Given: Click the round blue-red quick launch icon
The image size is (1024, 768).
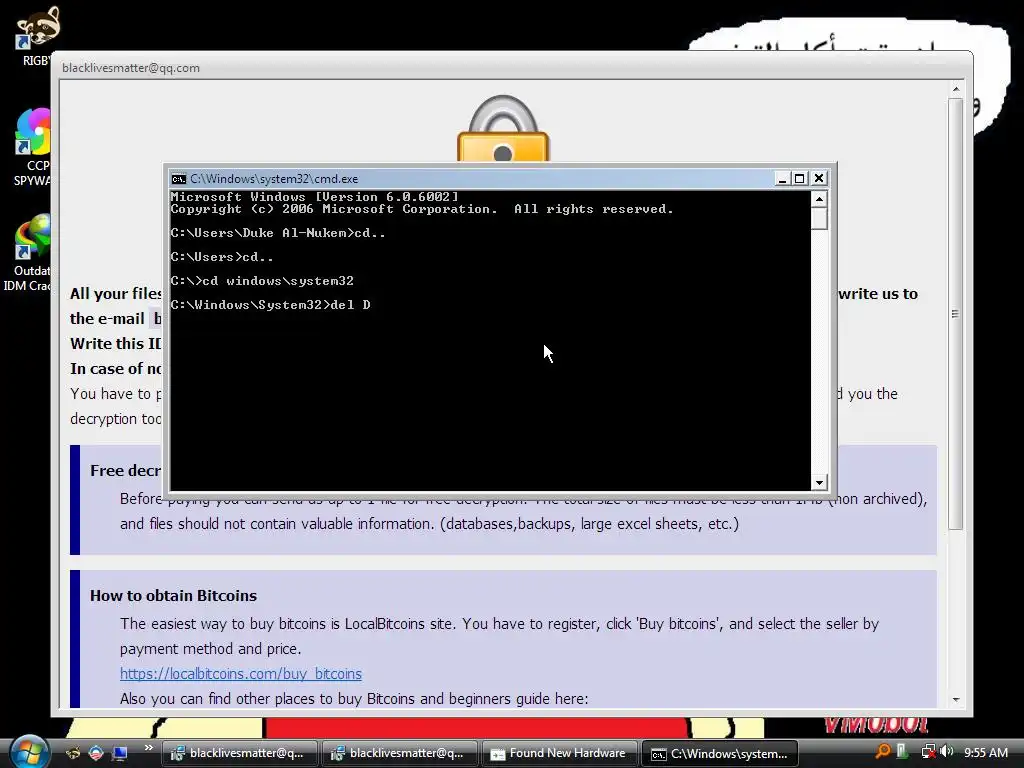Looking at the screenshot, I should (96, 753).
